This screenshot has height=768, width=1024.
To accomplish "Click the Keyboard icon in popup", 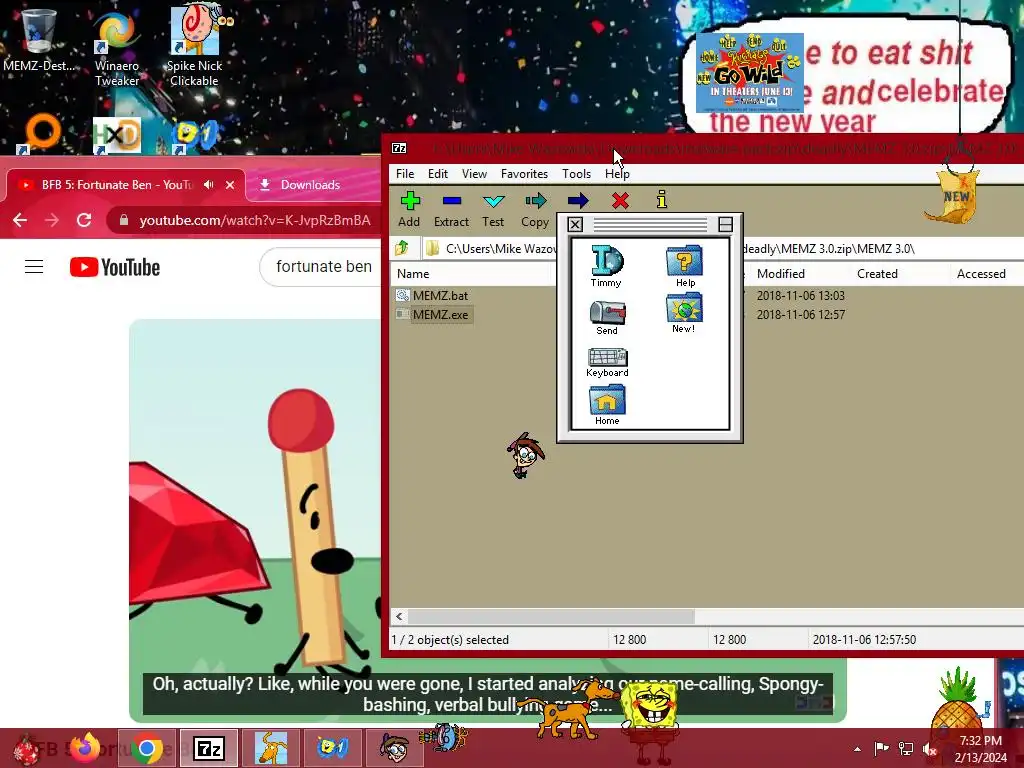I will [x=607, y=362].
